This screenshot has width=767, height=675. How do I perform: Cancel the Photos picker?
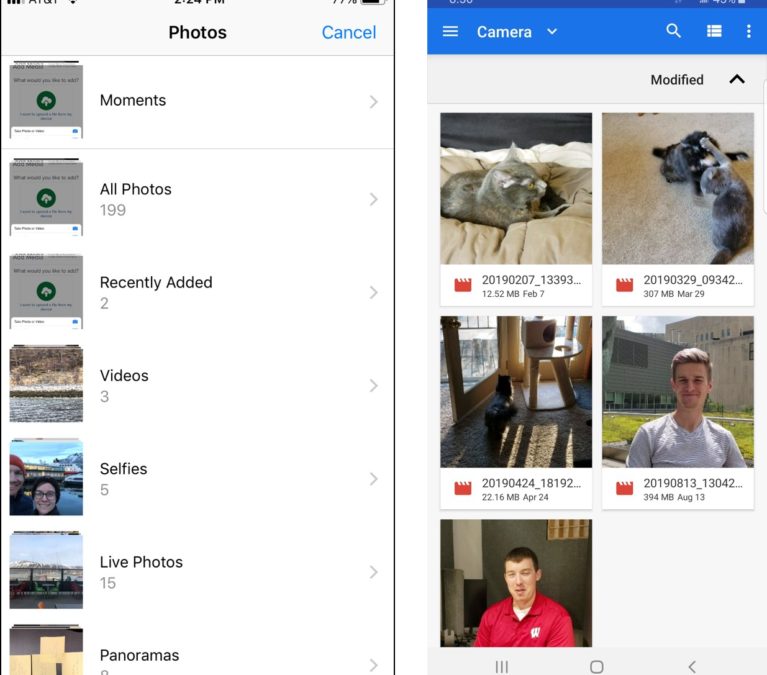[349, 32]
